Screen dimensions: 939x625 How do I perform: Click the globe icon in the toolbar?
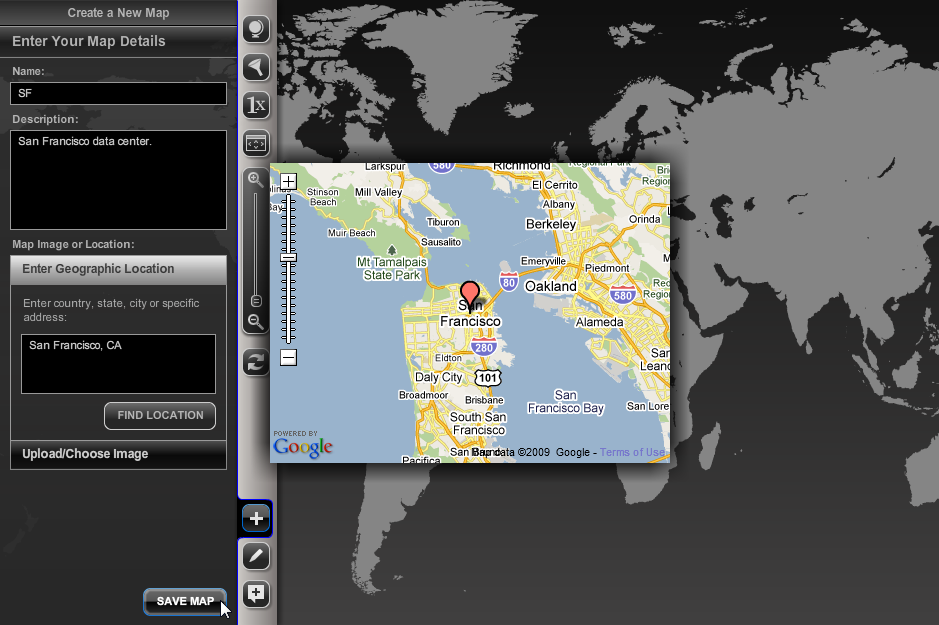tap(256, 29)
